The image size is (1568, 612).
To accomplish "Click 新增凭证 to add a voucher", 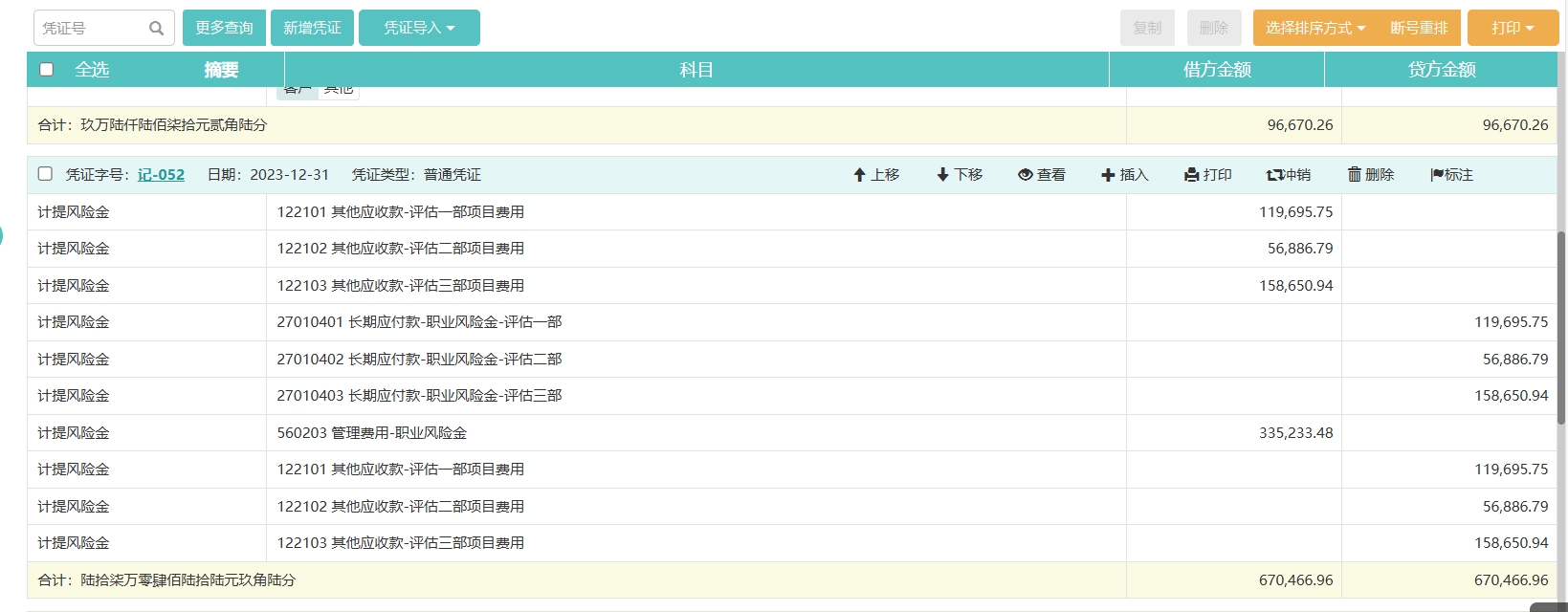I will [x=312, y=29].
